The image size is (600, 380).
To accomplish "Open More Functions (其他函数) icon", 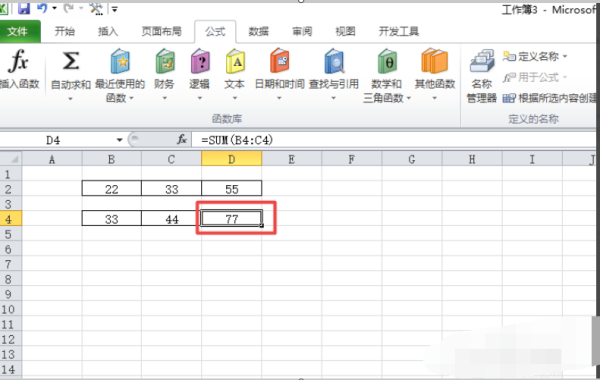I will coord(434,61).
